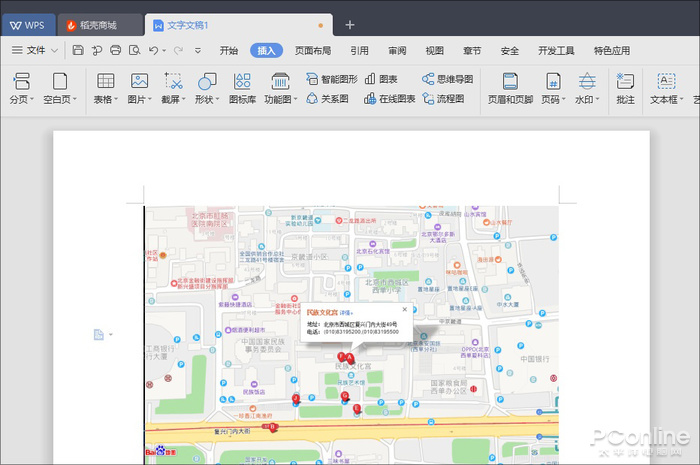700x465 pixels.
Task: Insert 在线图表 online chart
Action: point(390,99)
